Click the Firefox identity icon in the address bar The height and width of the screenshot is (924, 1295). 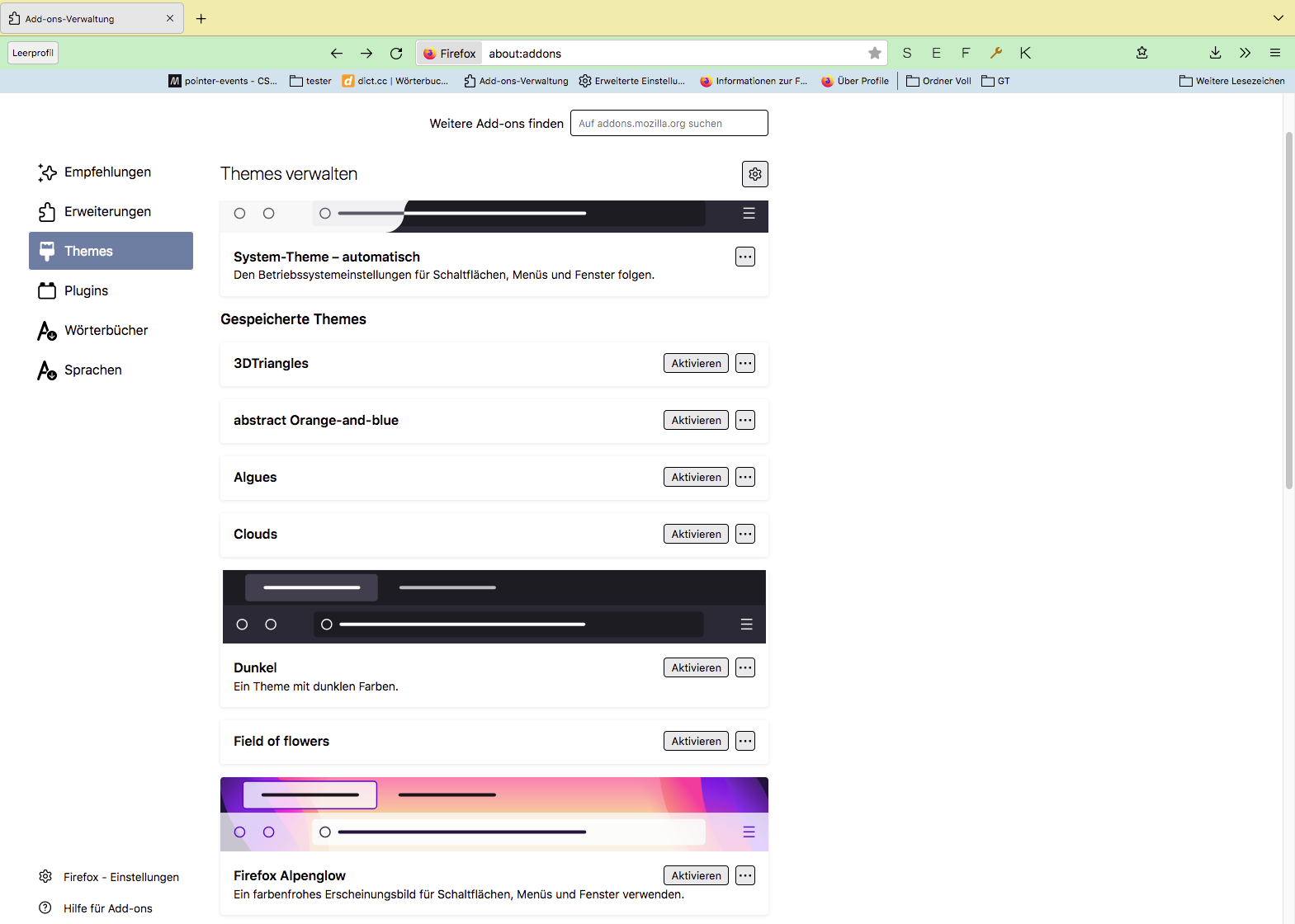(450, 54)
